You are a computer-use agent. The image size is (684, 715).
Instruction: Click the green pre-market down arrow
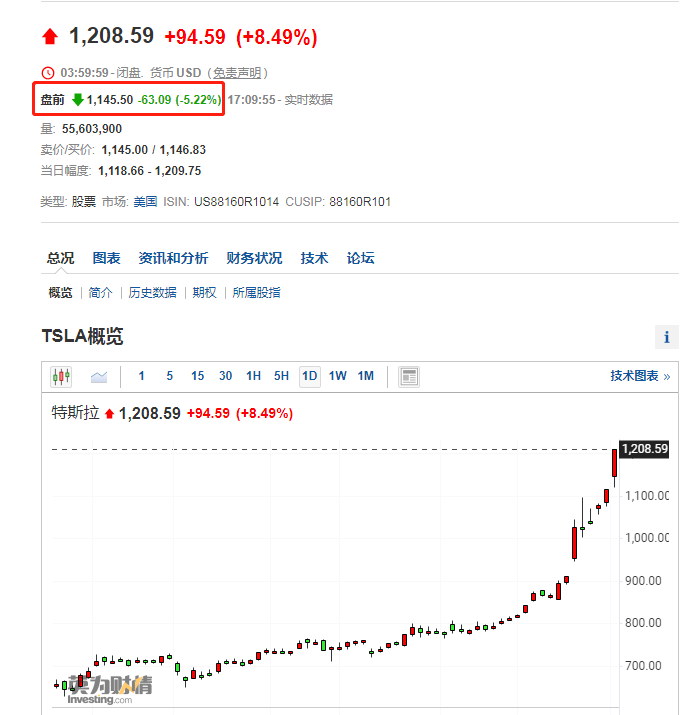coord(78,99)
